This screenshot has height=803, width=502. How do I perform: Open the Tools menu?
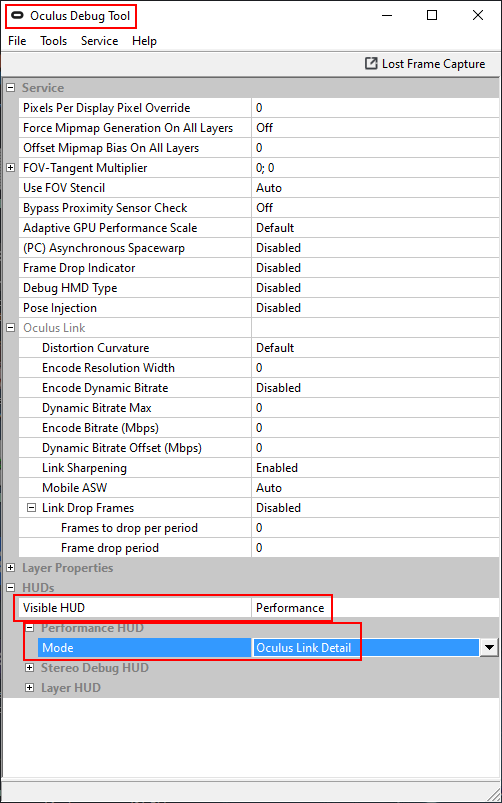click(54, 41)
